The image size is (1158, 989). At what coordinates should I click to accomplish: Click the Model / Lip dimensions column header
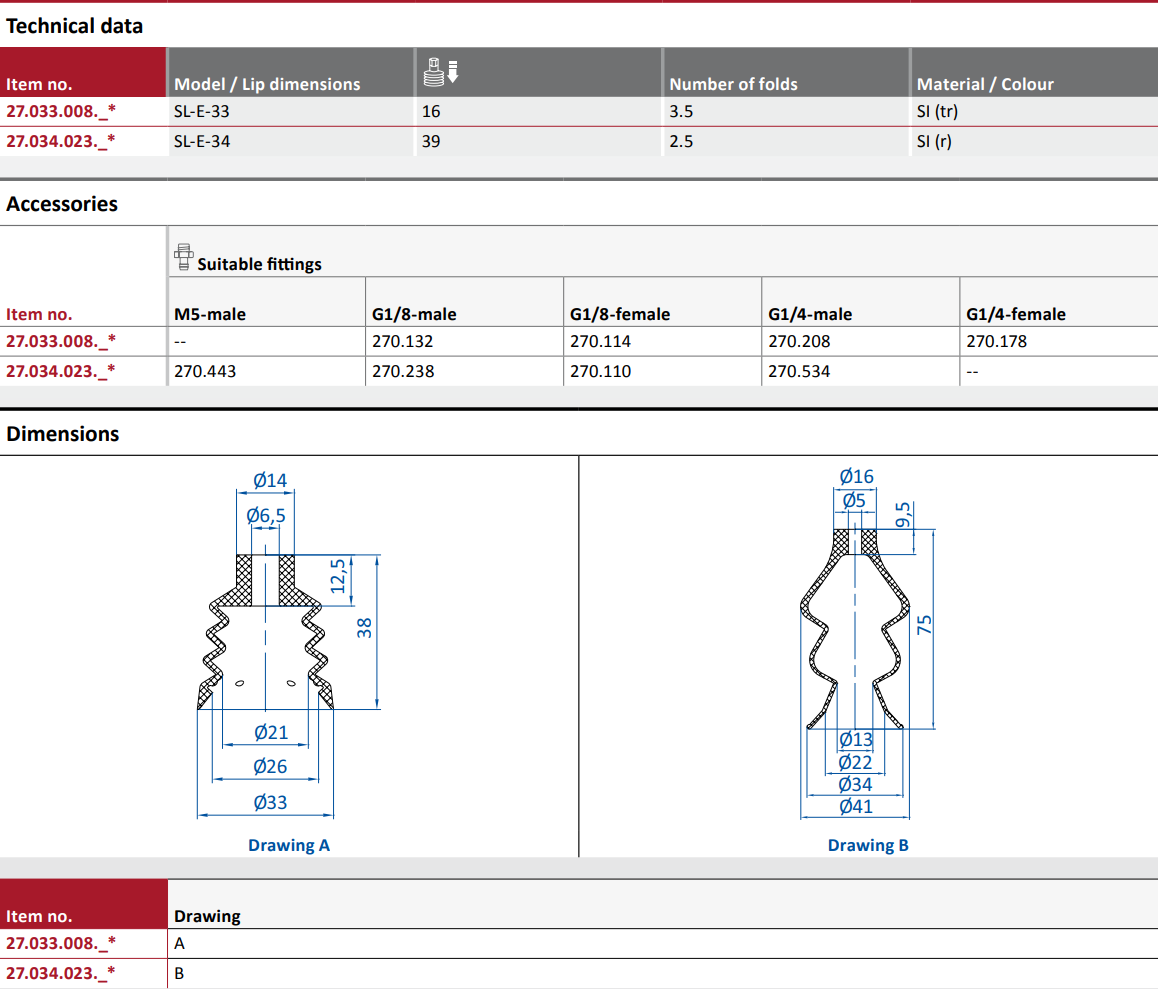coord(267,84)
